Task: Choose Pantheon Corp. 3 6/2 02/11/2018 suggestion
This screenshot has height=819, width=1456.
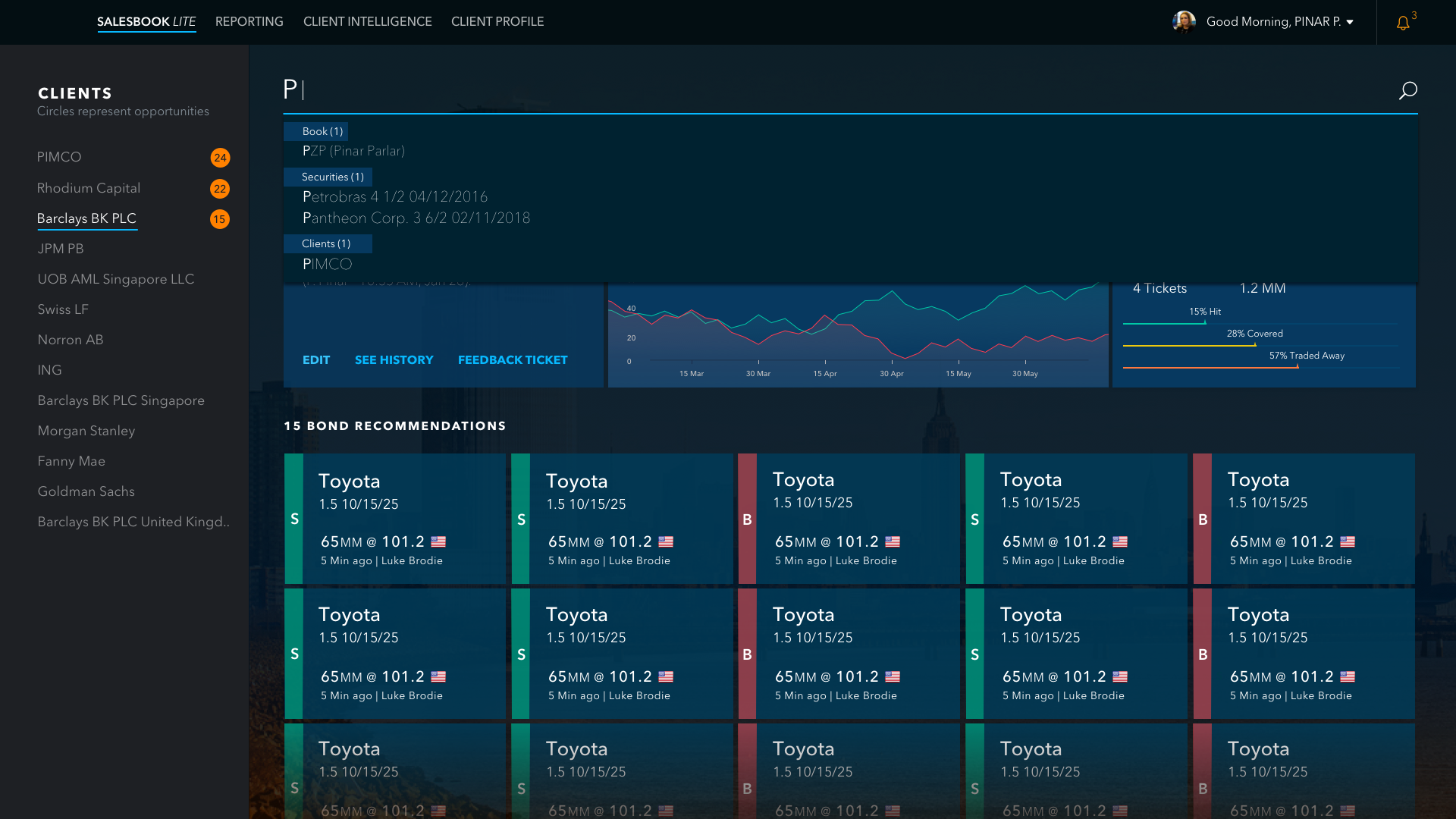Action: coord(416,218)
